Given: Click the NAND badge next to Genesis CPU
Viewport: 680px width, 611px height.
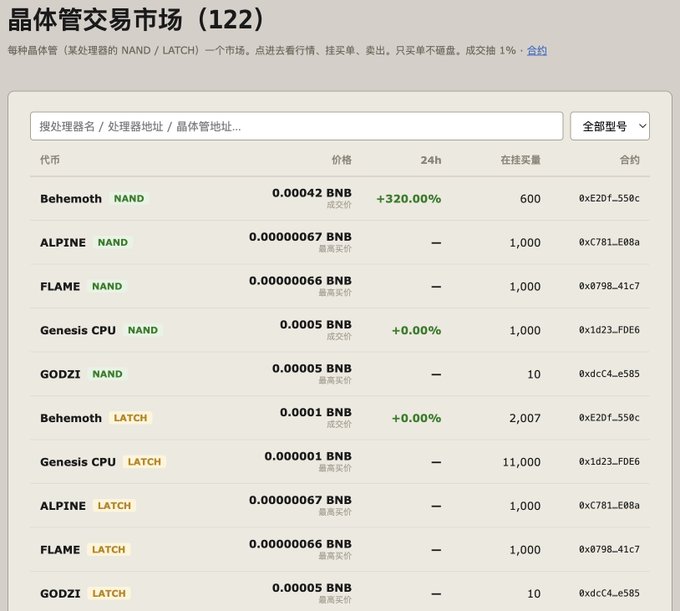Looking at the screenshot, I should (x=143, y=330).
